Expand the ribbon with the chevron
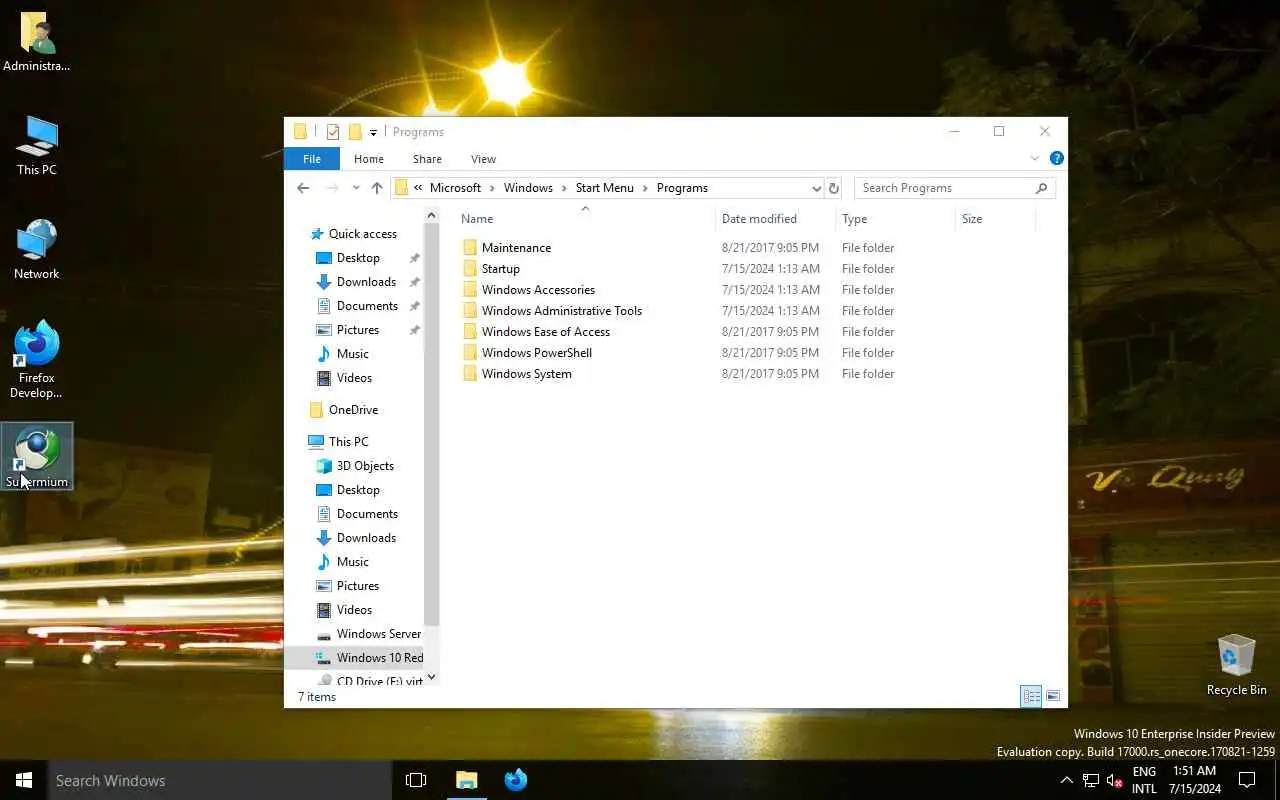The width and height of the screenshot is (1280, 800). (x=1035, y=158)
